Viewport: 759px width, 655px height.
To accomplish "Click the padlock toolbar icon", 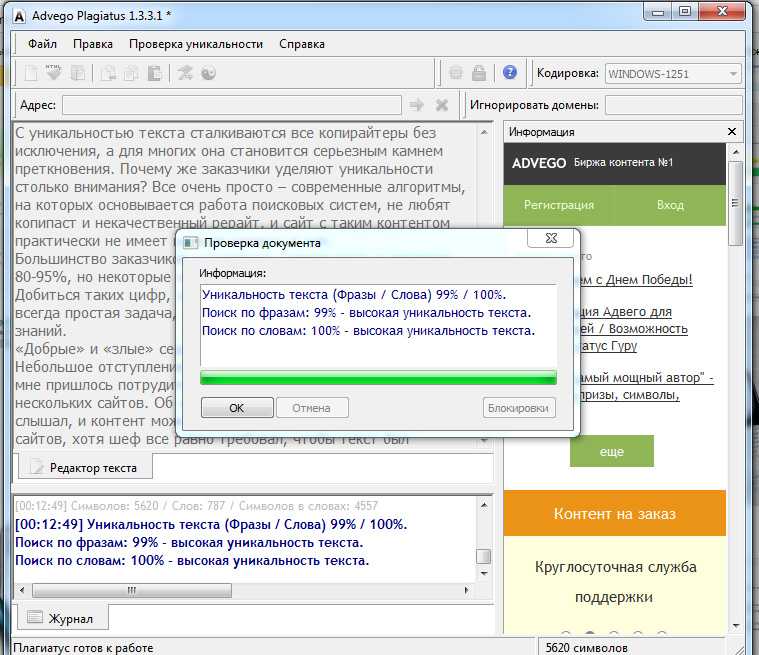I will [x=479, y=73].
